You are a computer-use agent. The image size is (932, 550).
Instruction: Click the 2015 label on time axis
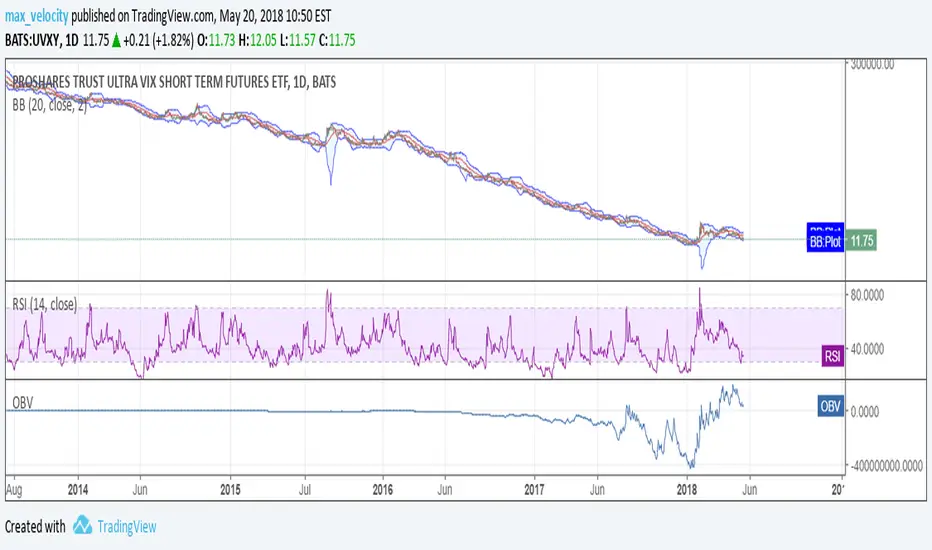[x=230, y=489]
